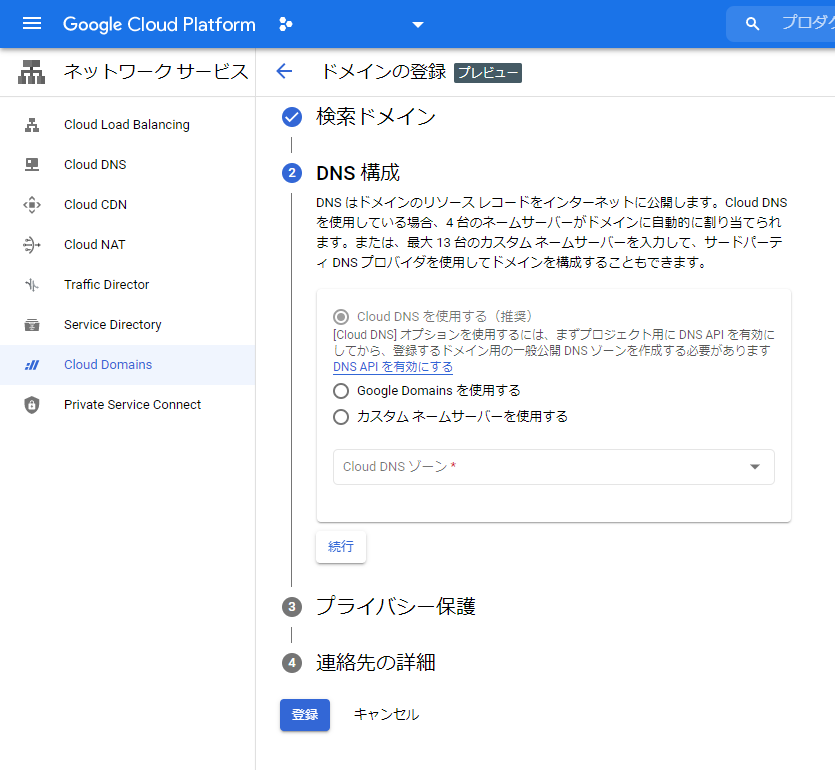Click the step 4 number badge
The width and height of the screenshot is (835, 770).
coord(292,663)
